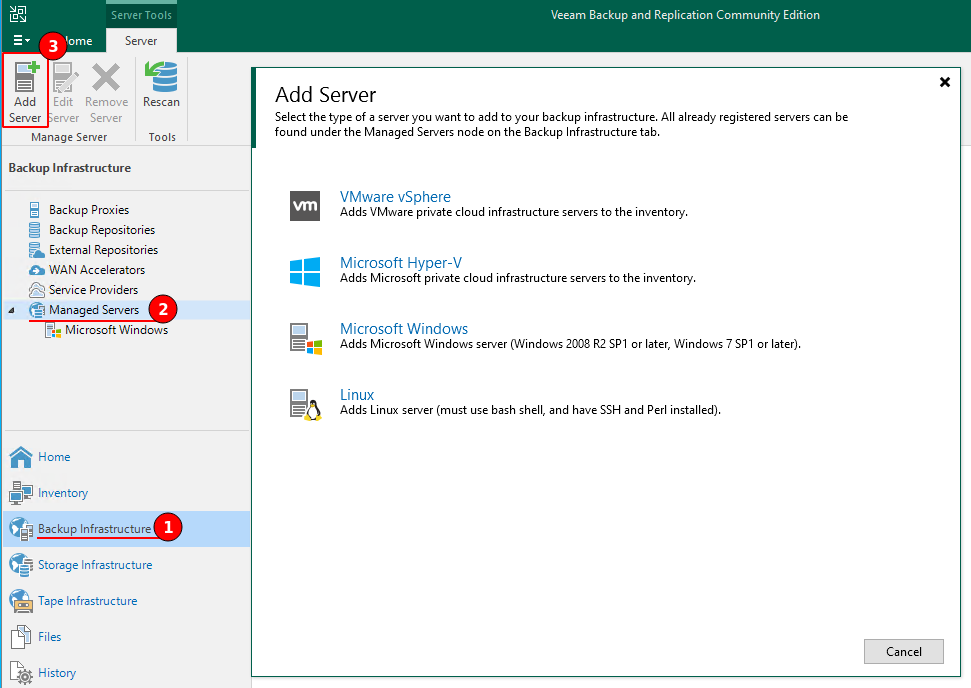The width and height of the screenshot is (971, 688).
Task: Click the Microsoft Windows server description text
Action: pyautogui.click(x=570, y=344)
